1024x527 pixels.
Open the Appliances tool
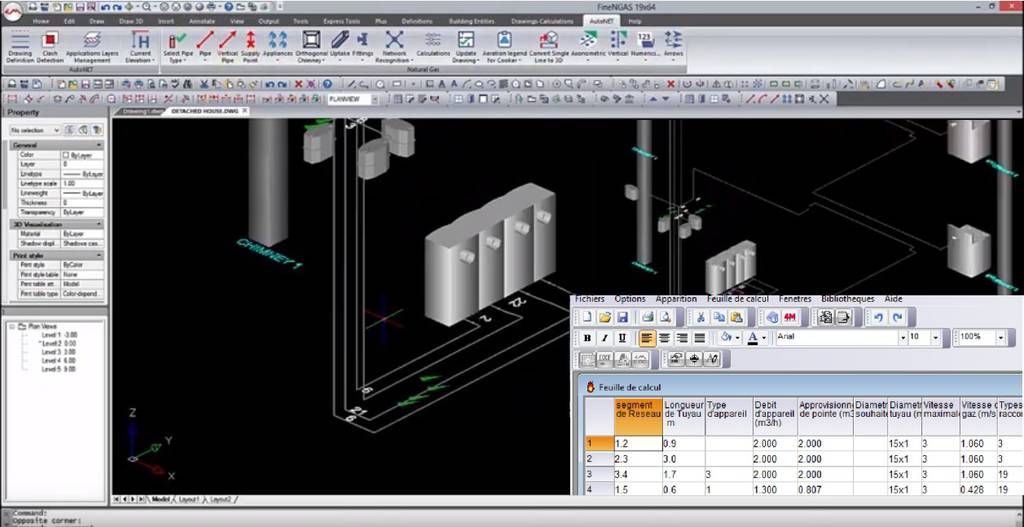coord(278,46)
